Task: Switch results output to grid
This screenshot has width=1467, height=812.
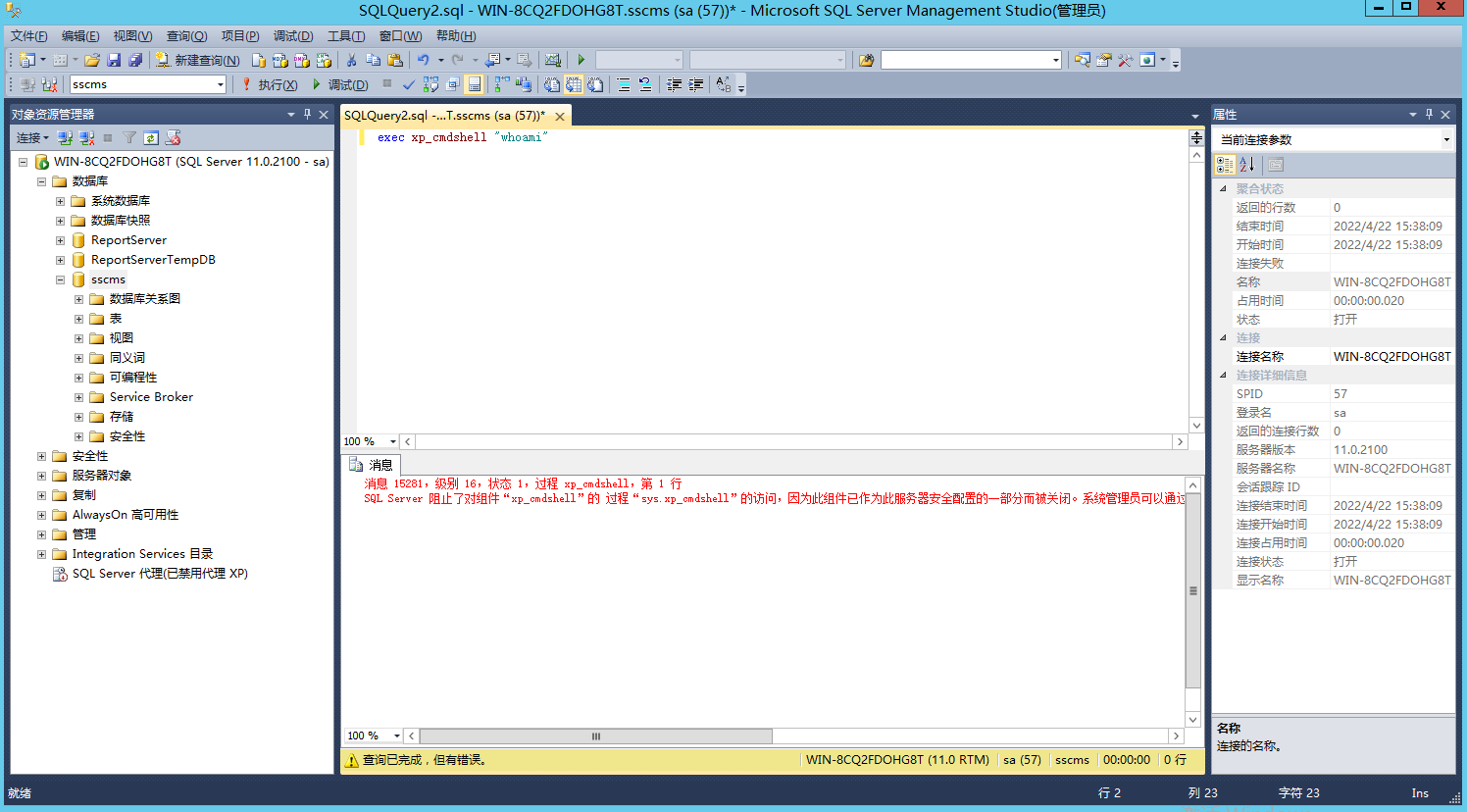Action: point(574,84)
